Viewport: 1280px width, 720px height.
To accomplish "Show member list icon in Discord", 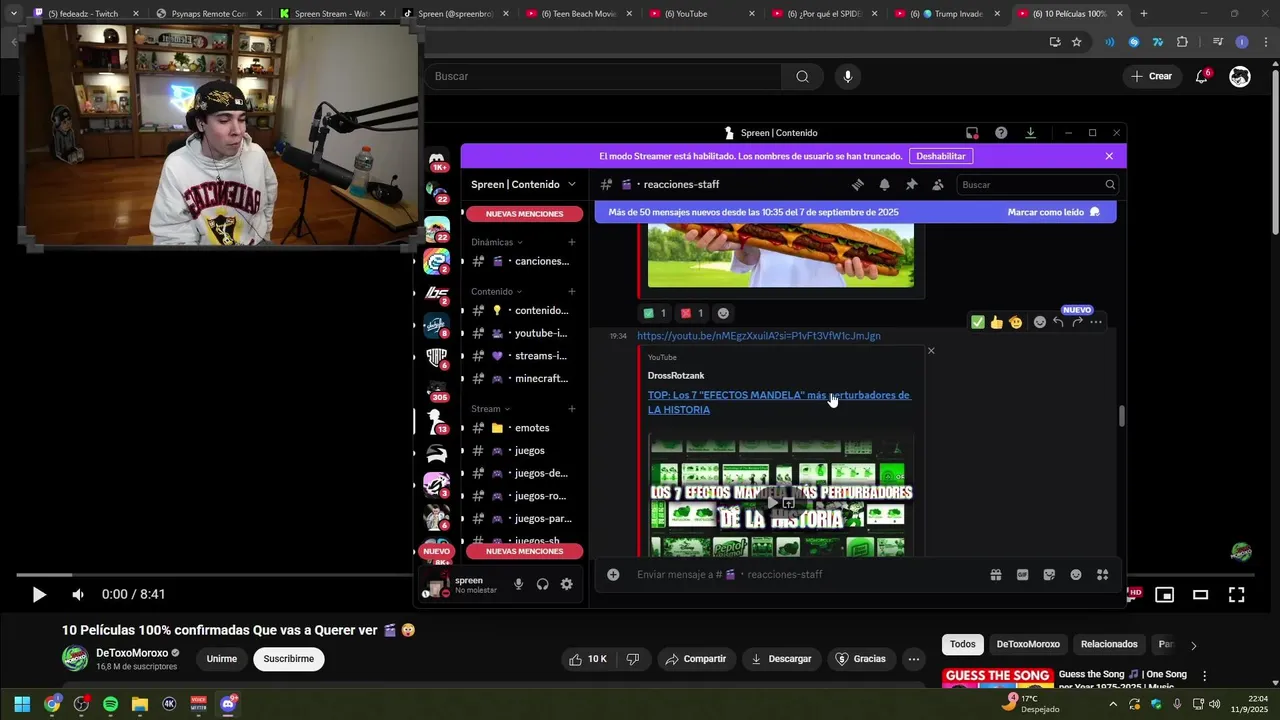I will click(938, 184).
